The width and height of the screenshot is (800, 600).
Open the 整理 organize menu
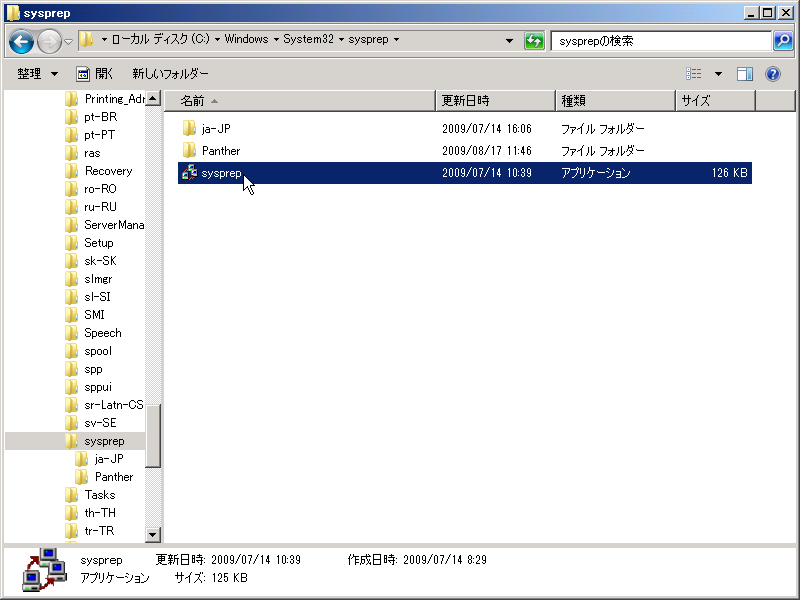37,74
